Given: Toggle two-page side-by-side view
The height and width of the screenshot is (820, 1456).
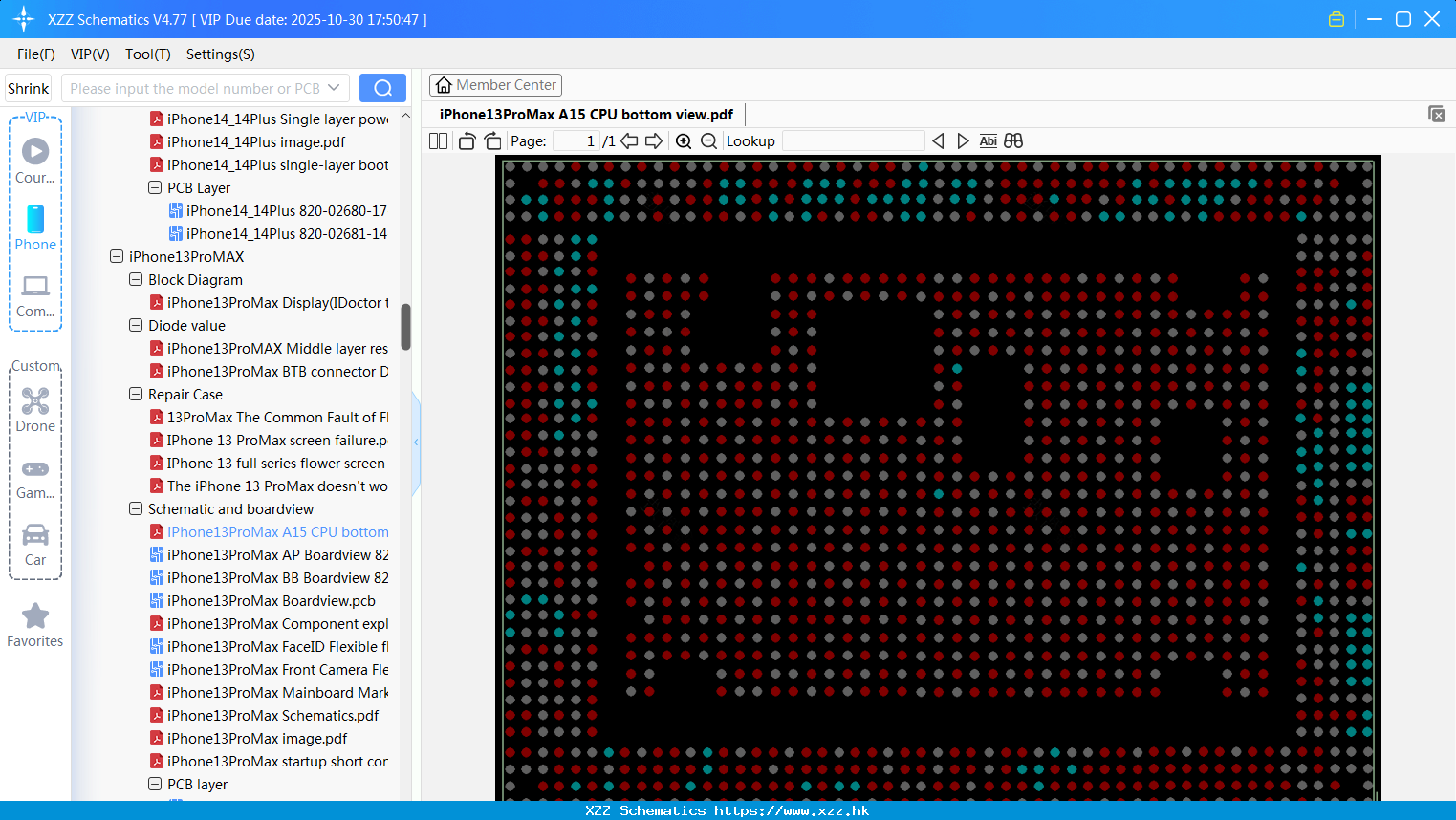Looking at the screenshot, I should pyautogui.click(x=439, y=141).
